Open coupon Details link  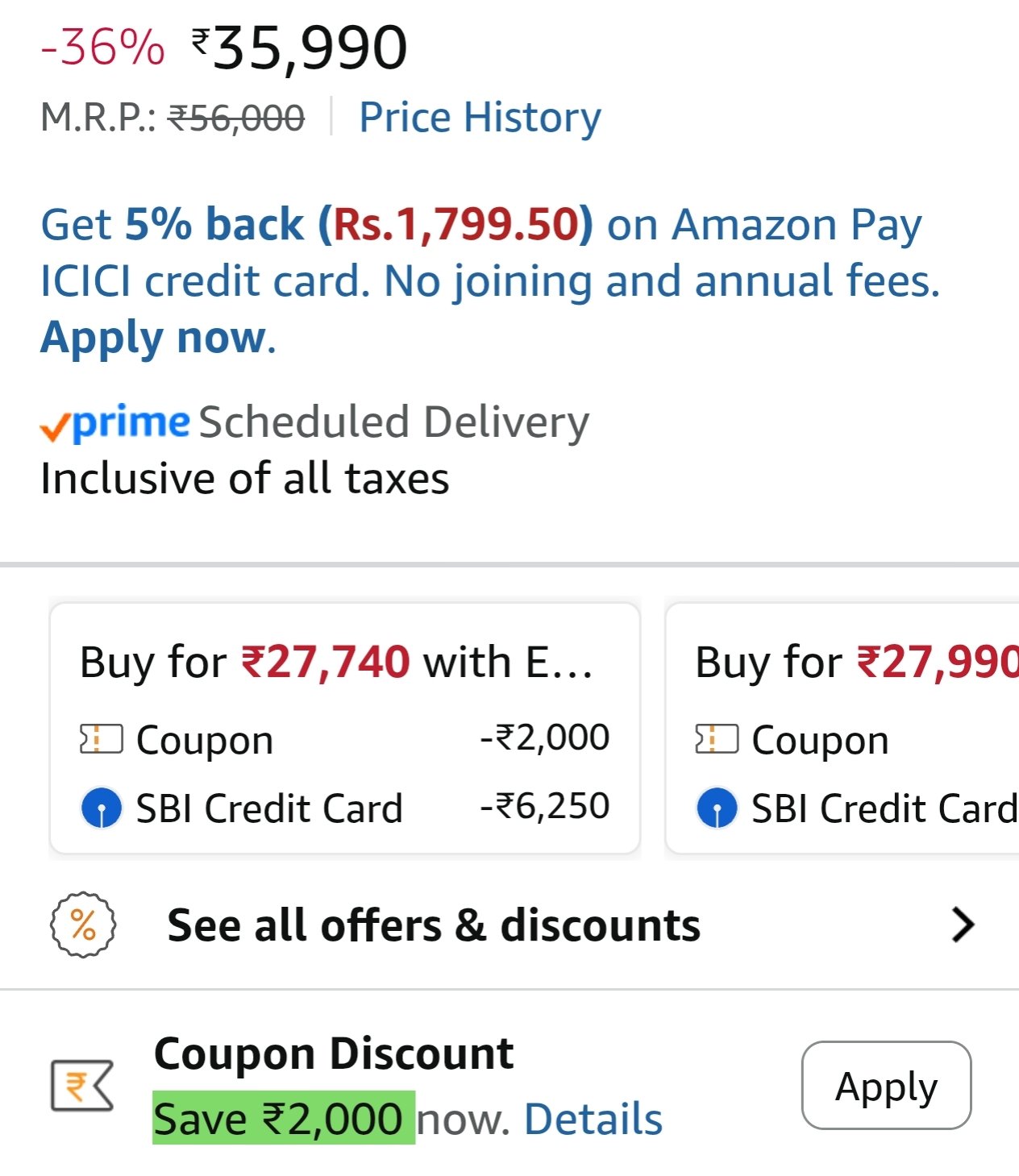pyautogui.click(x=593, y=1119)
